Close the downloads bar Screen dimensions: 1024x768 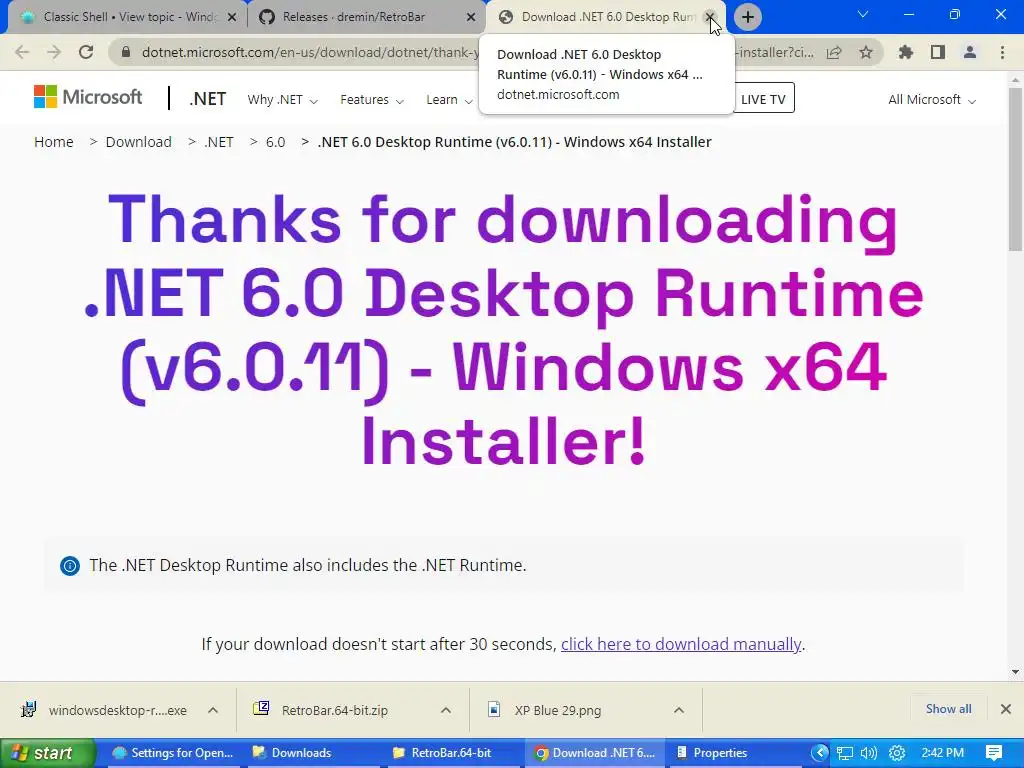(x=1006, y=709)
